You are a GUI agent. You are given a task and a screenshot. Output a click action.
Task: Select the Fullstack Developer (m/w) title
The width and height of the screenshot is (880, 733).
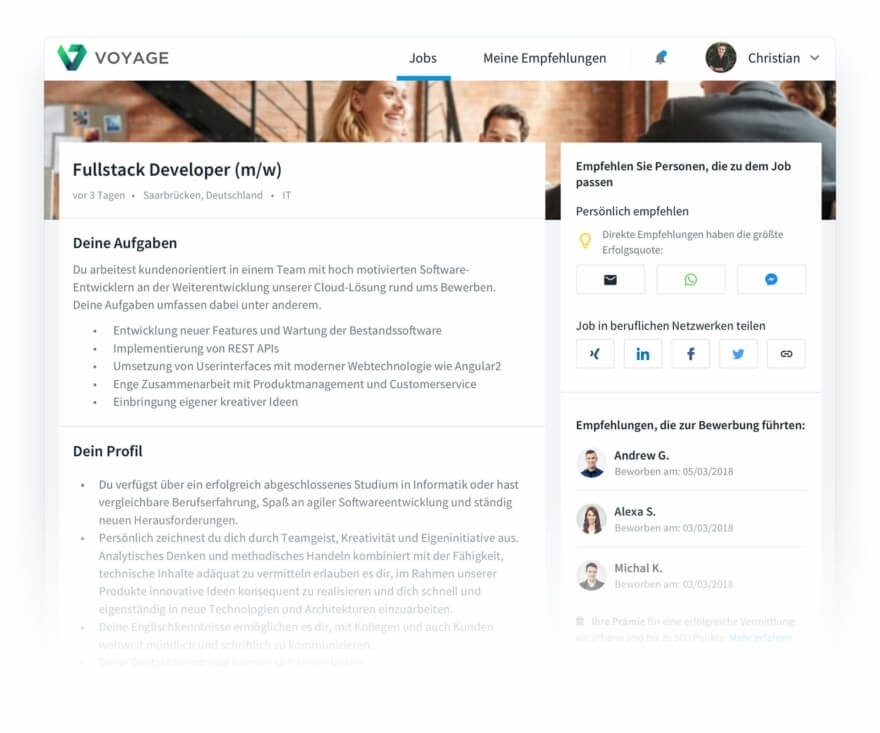point(177,169)
